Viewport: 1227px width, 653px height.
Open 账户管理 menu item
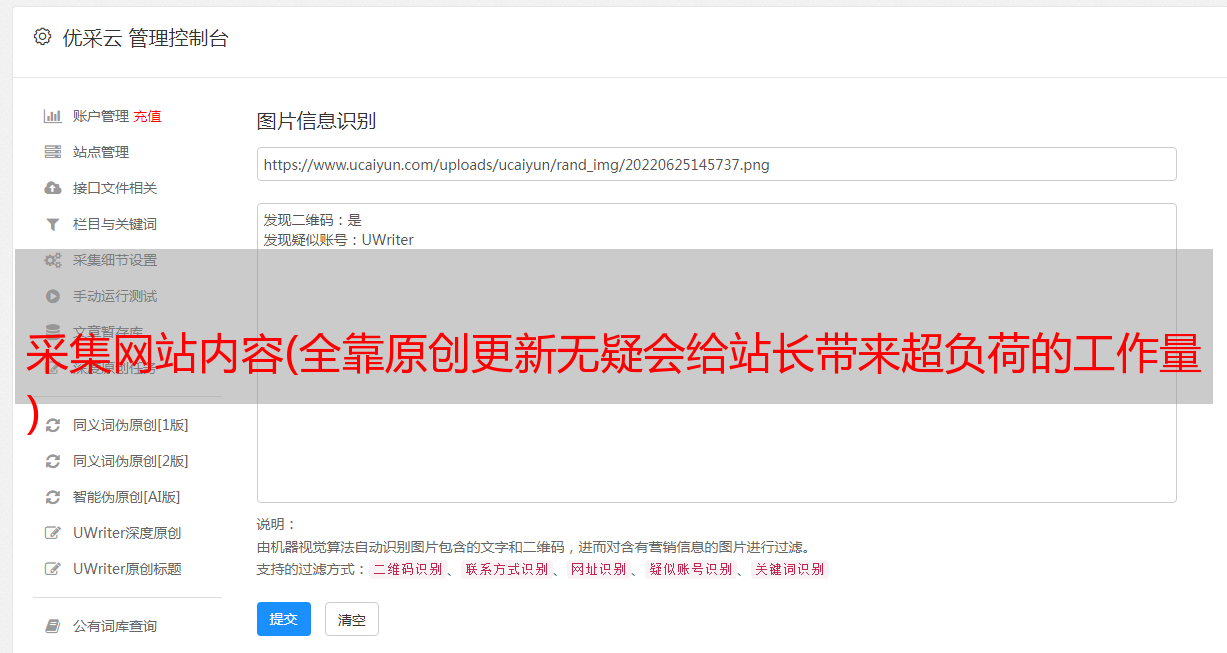click(101, 116)
